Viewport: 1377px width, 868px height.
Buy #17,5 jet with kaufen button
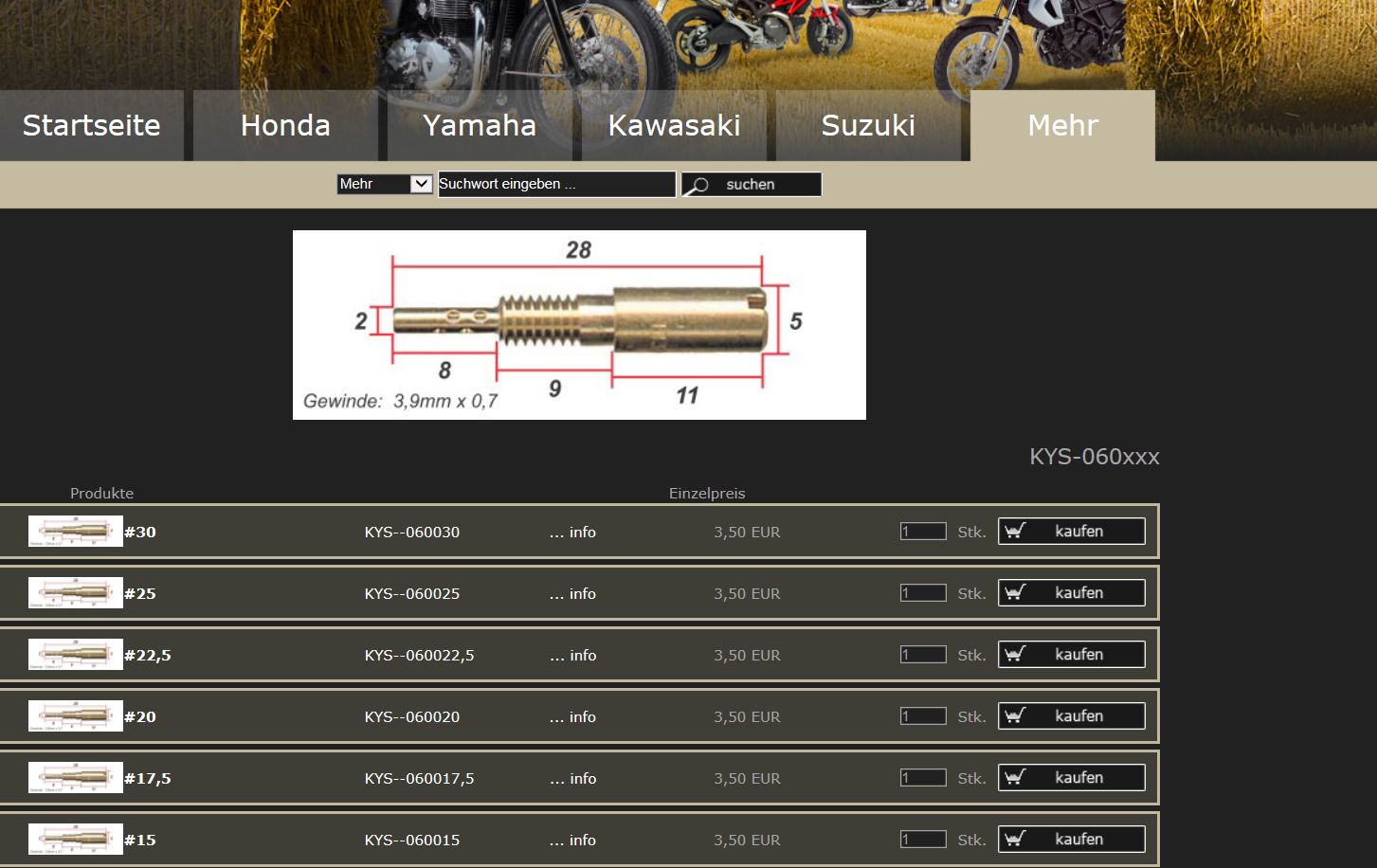pyautogui.click(x=1072, y=778)
